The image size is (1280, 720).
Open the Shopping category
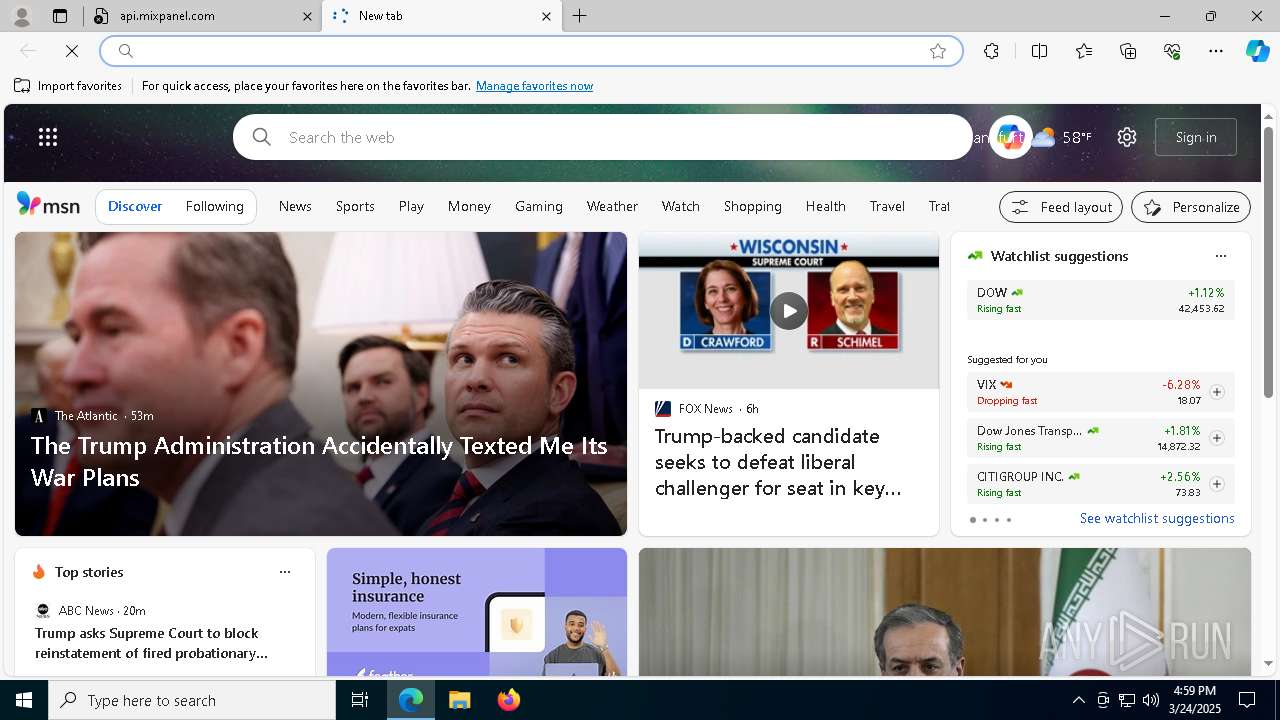(752, 206)
